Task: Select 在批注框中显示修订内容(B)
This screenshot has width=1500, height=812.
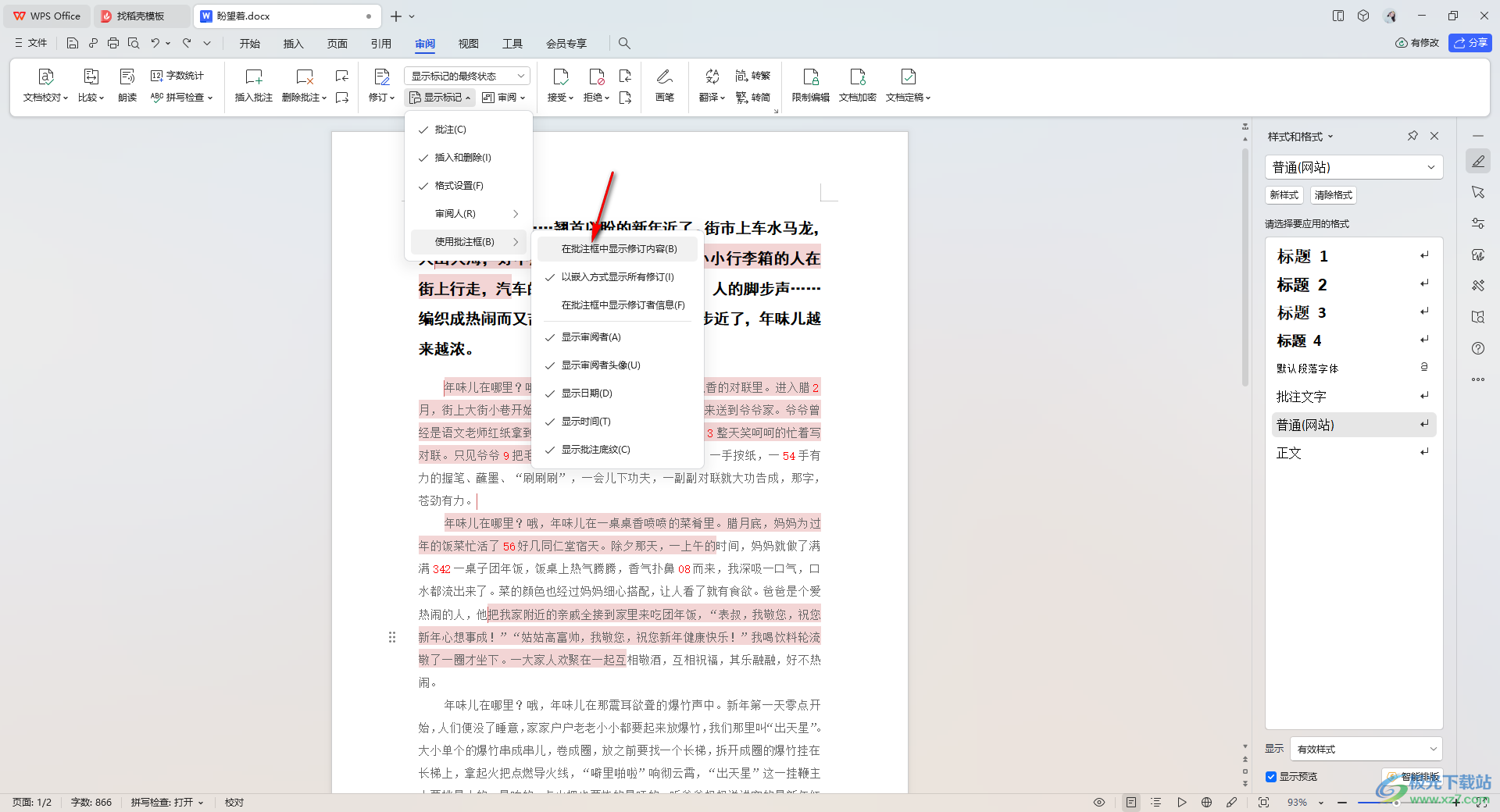Action: point(618,249)
